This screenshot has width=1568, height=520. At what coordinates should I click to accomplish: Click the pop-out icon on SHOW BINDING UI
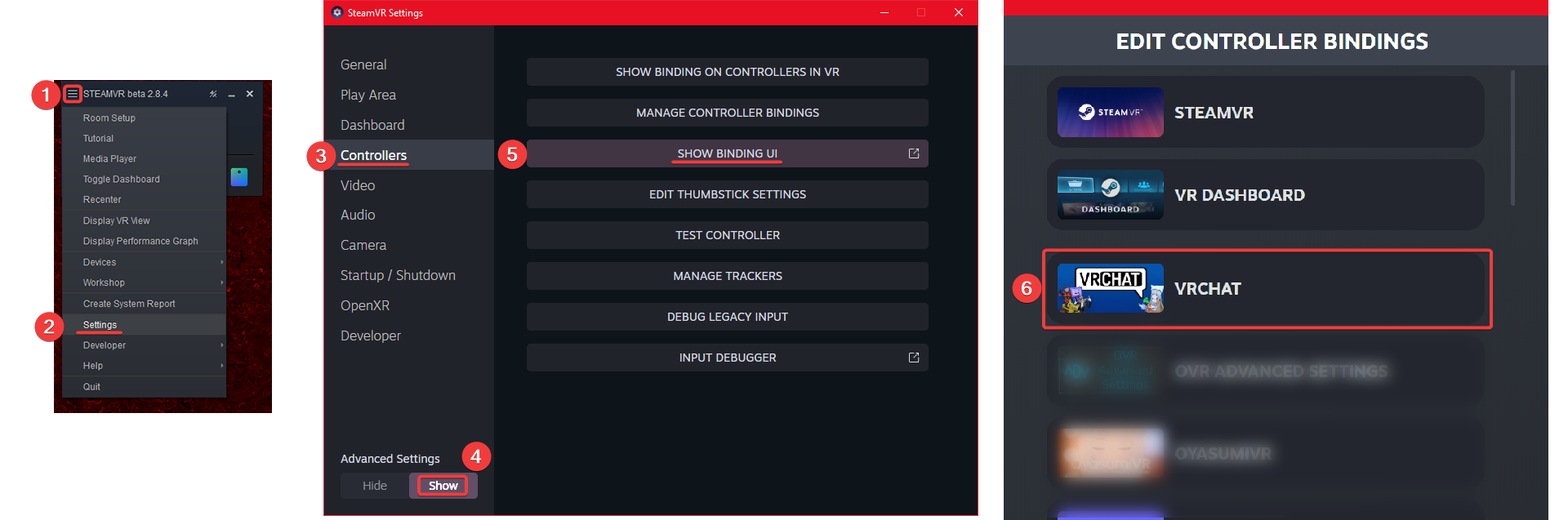point(914,153)
